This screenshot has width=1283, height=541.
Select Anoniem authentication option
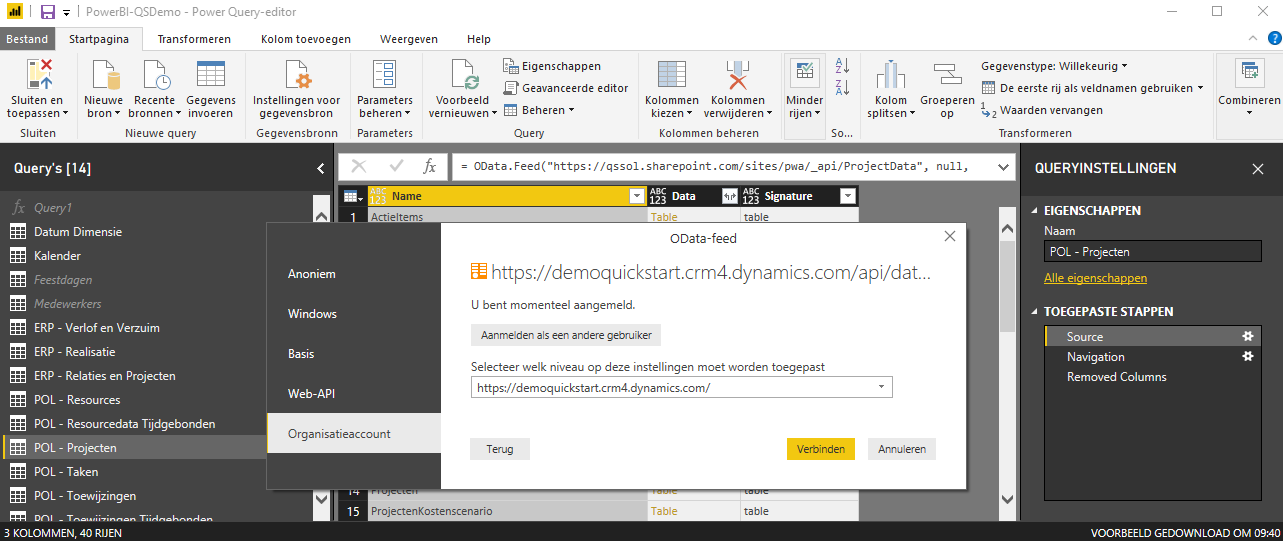354,273
